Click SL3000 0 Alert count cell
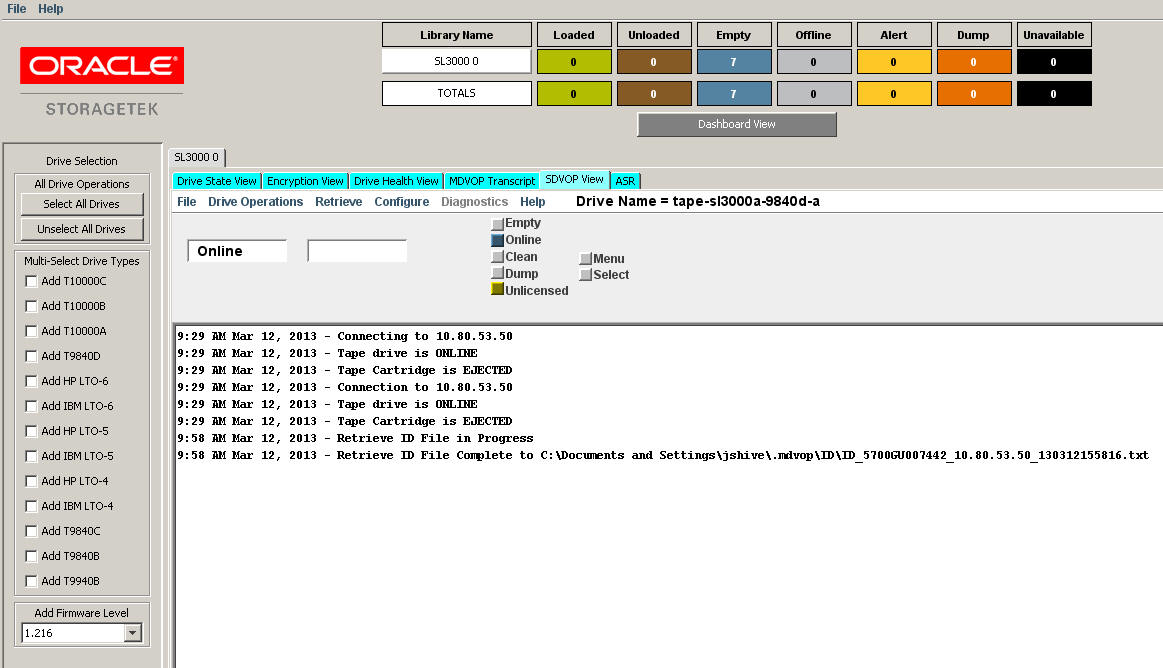Screen dimensions: 1163x668 click(x=894, y=62)
